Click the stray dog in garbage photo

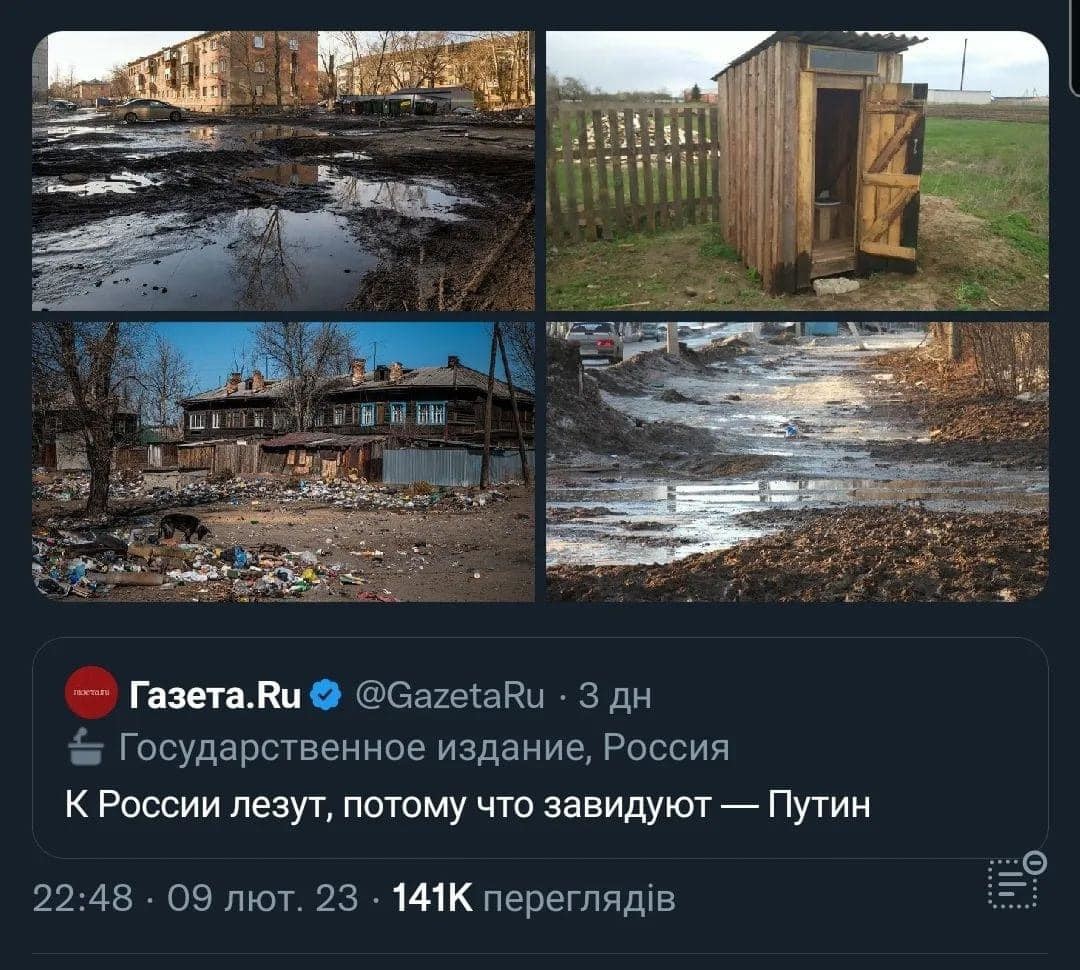pyautogui.click(x=182, y=528)
